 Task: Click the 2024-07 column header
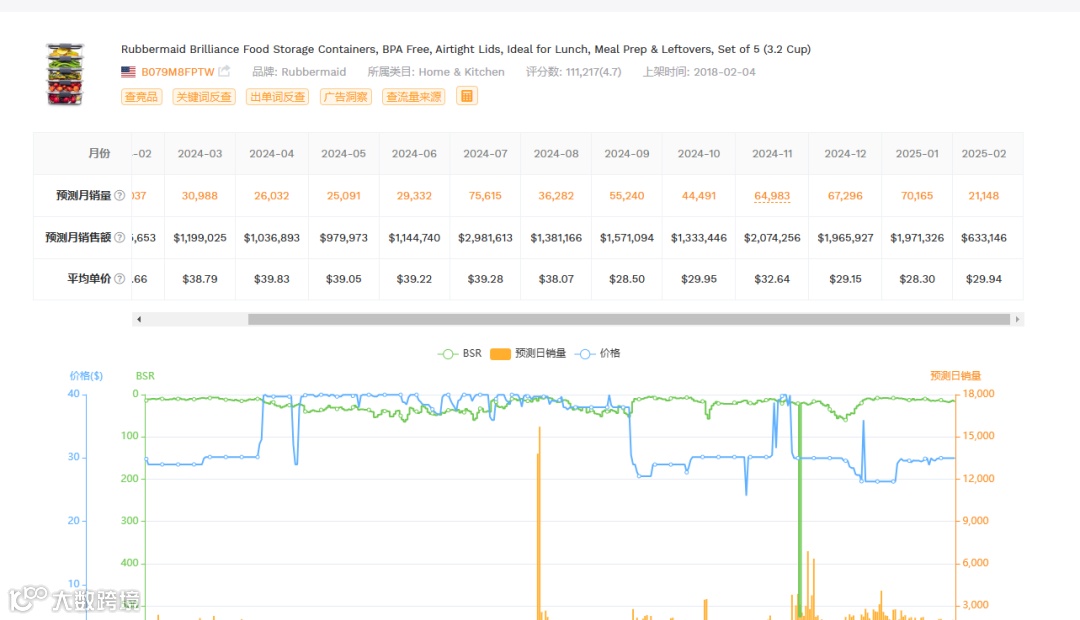point(486,154)
